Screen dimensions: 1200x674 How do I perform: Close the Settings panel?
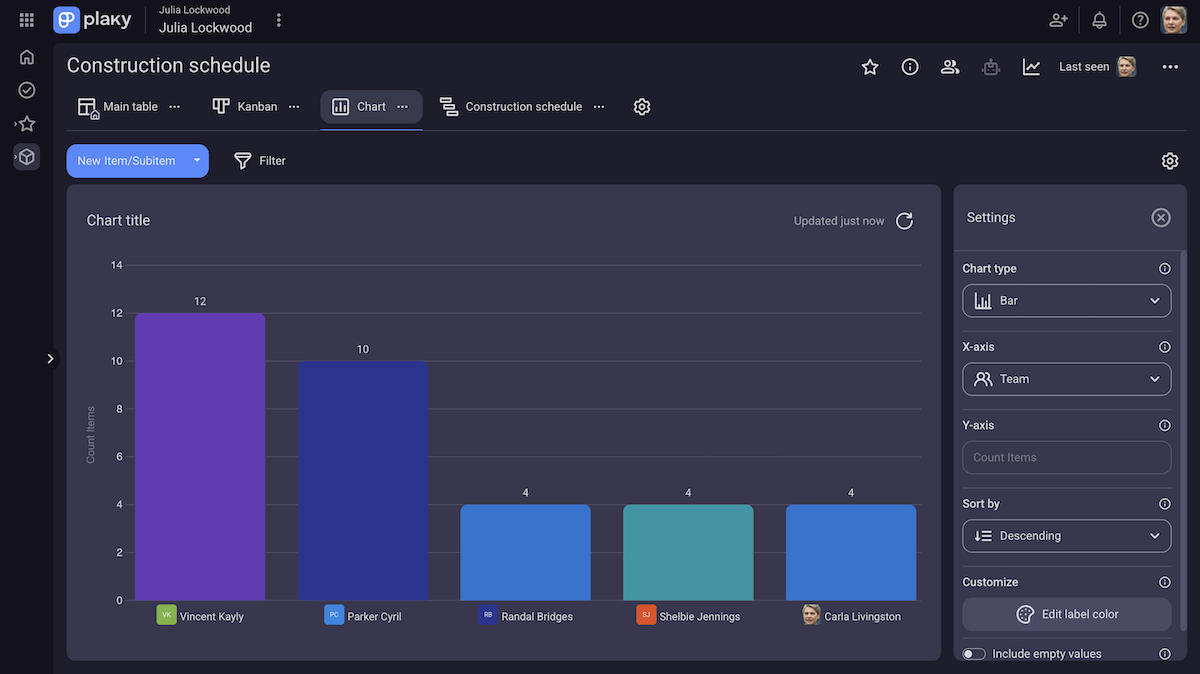click(x=1160, y=218)
